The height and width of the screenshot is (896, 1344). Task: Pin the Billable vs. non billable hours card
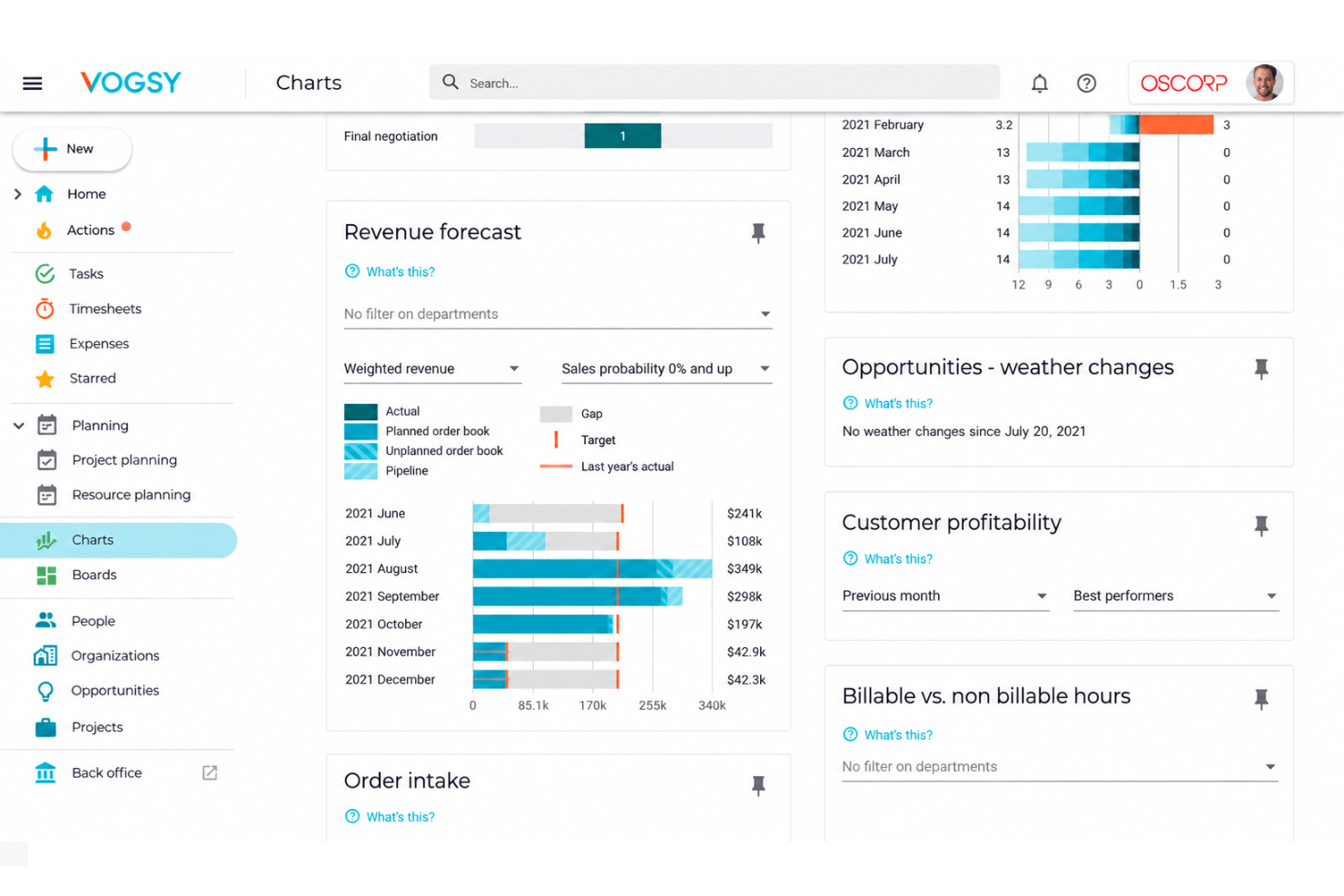coord(1261,699)
